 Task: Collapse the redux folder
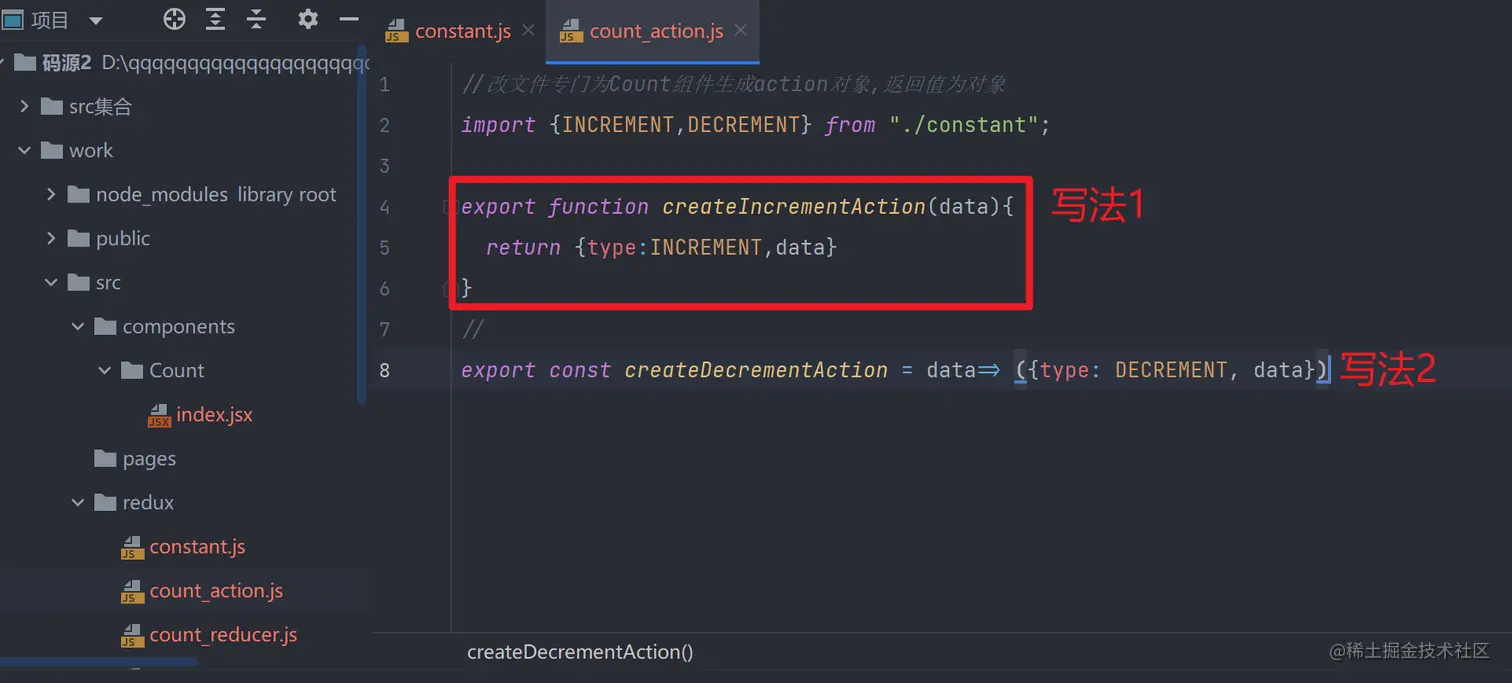point(78,502)
